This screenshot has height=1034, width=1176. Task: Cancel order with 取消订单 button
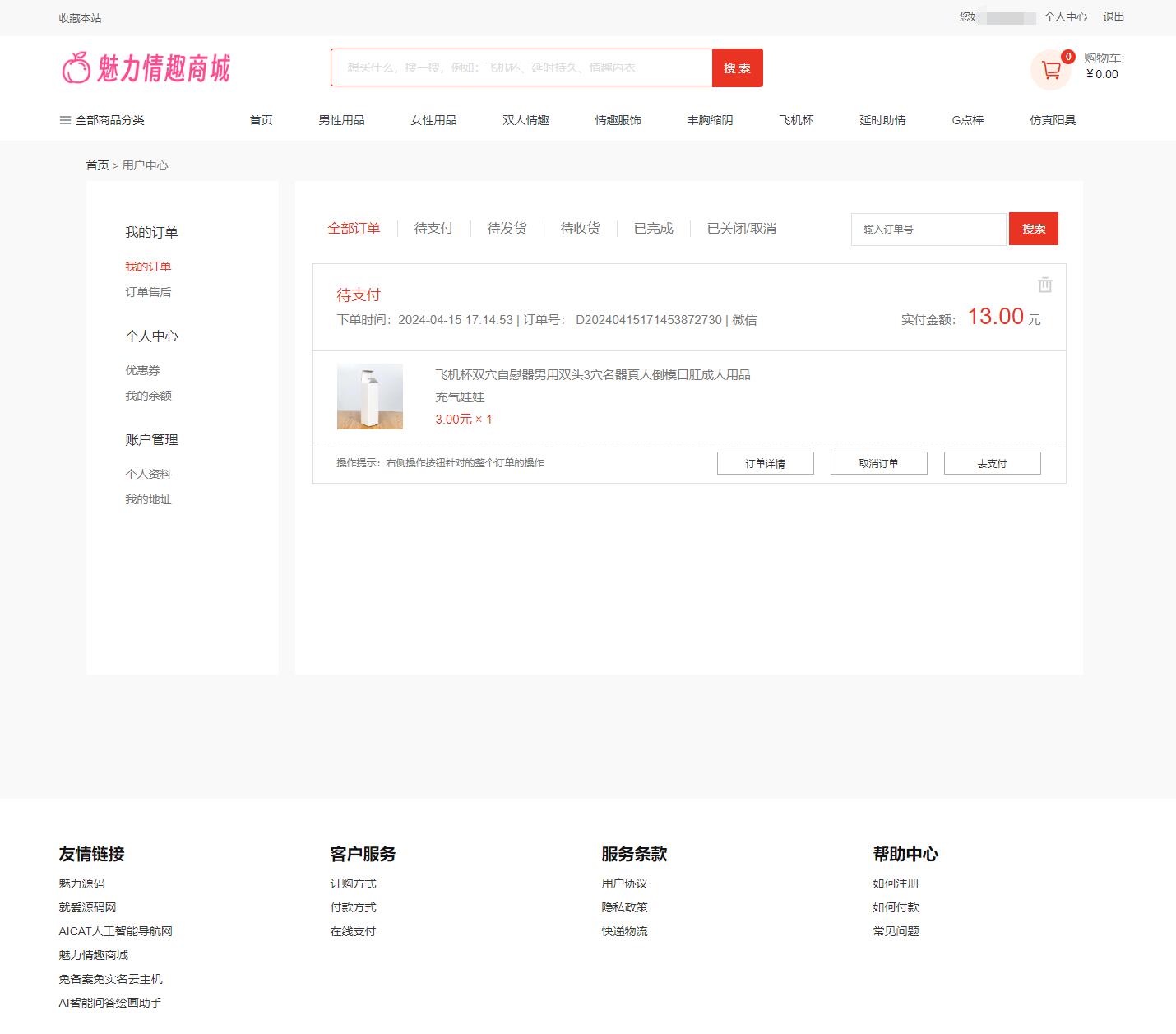(878, 464)
